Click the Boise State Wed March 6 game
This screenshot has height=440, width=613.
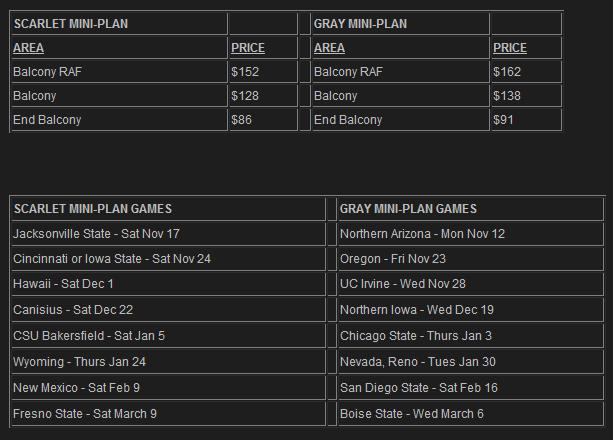tap(412, 414)
